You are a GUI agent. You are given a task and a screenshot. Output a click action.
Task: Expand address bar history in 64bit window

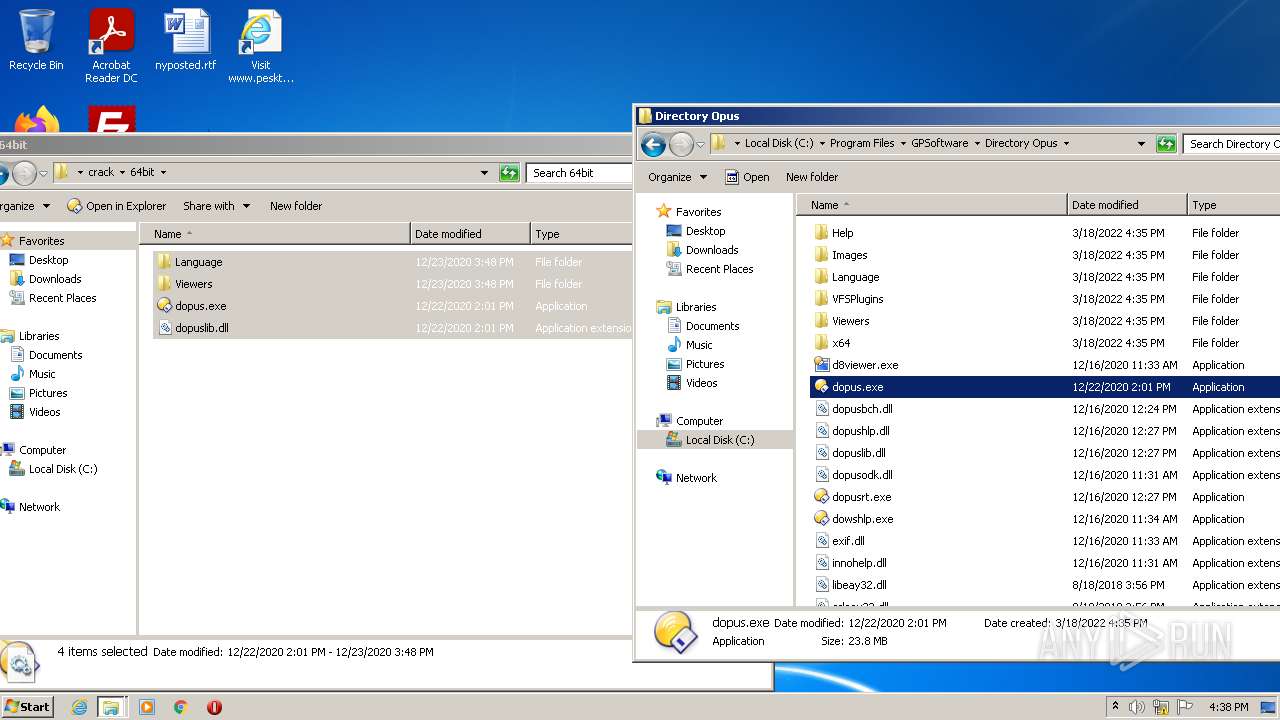(x=484, y=173)
